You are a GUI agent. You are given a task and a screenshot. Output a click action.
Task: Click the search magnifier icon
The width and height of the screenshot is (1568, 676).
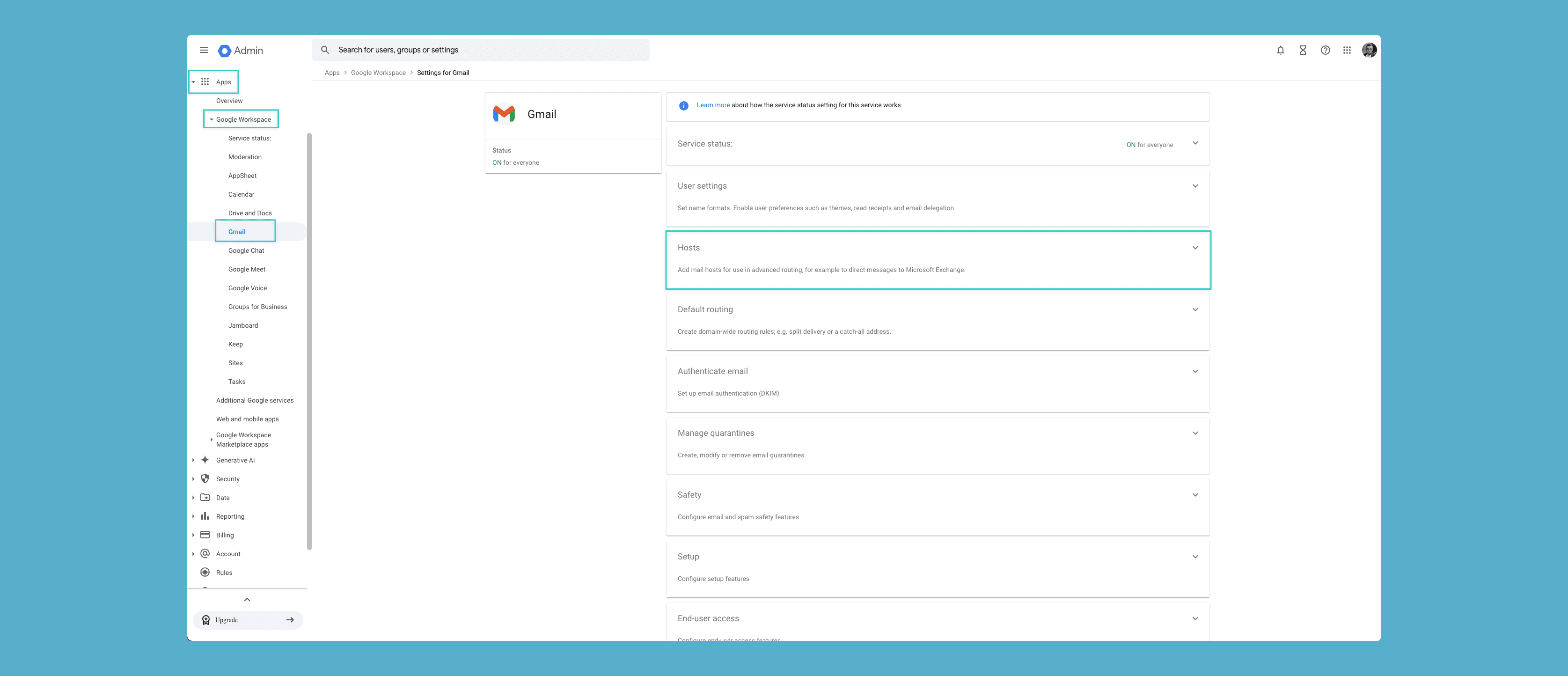pos(325,50)
